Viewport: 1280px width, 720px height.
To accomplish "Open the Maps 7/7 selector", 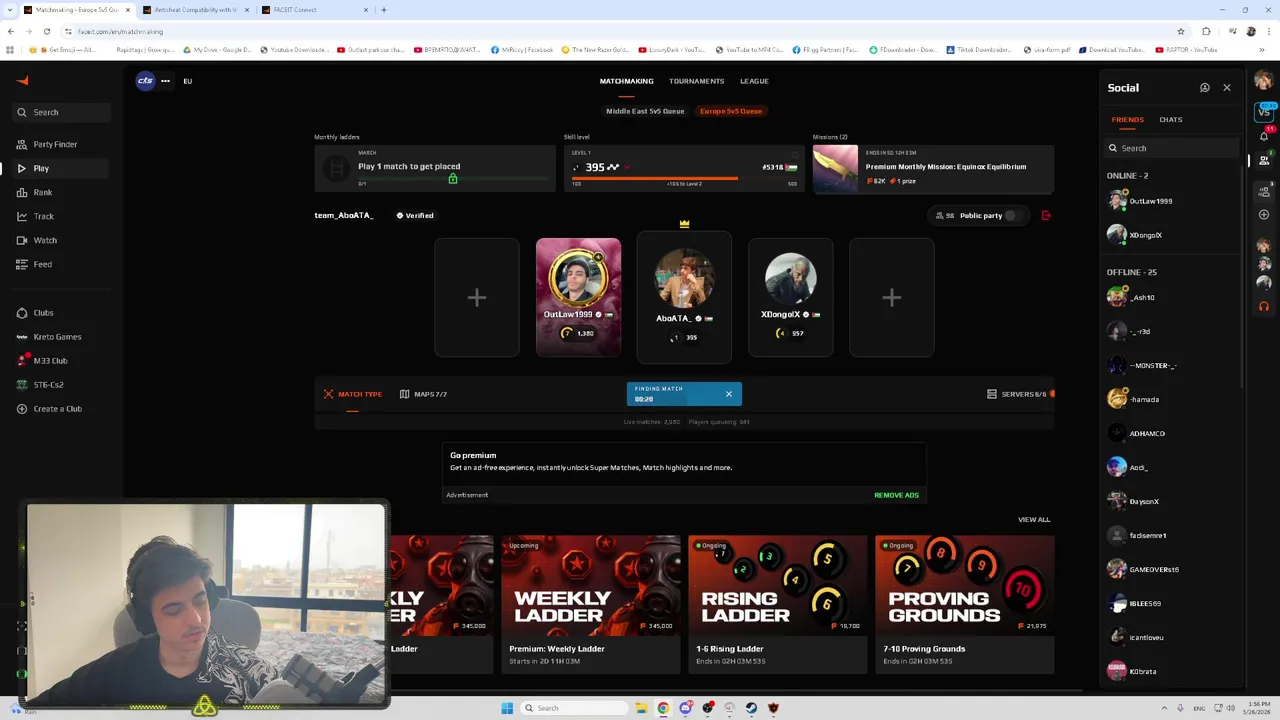I will tap(423, 394).
